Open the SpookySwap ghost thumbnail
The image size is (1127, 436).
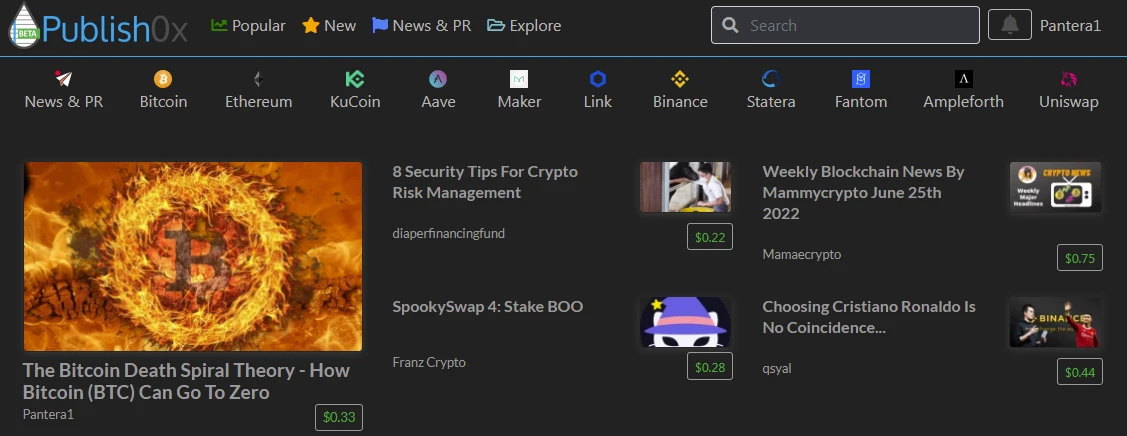pos(686,322)
